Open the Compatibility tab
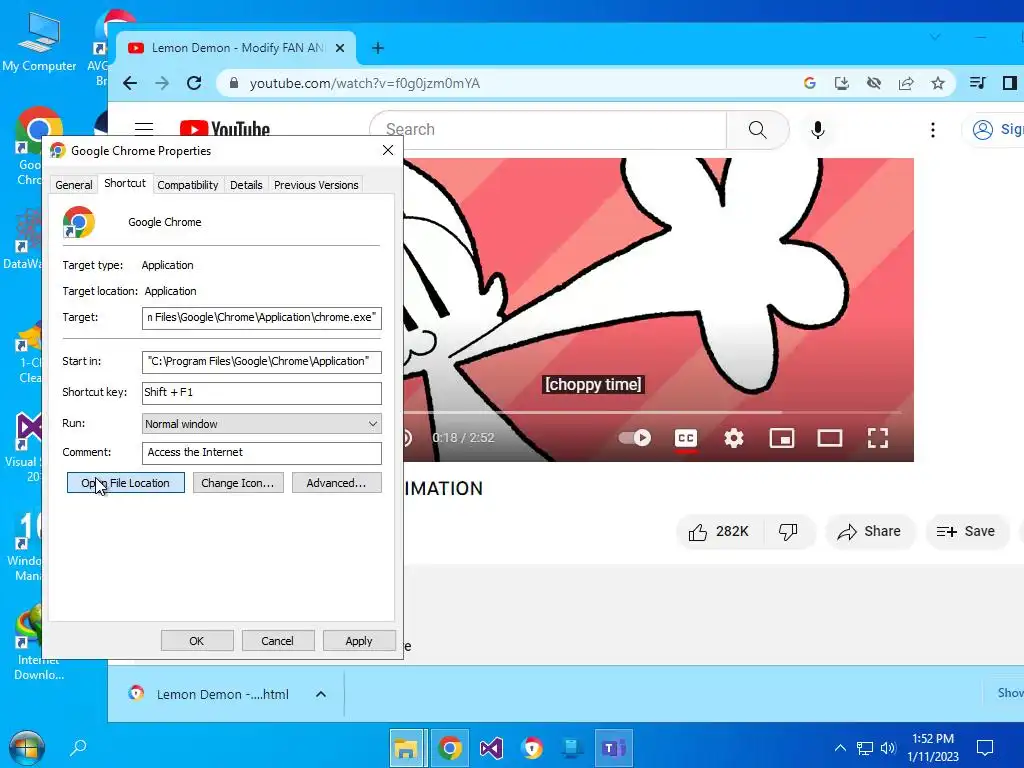Image resolution: width=1024 pixels, height=768 pixels. click(187, 185)
